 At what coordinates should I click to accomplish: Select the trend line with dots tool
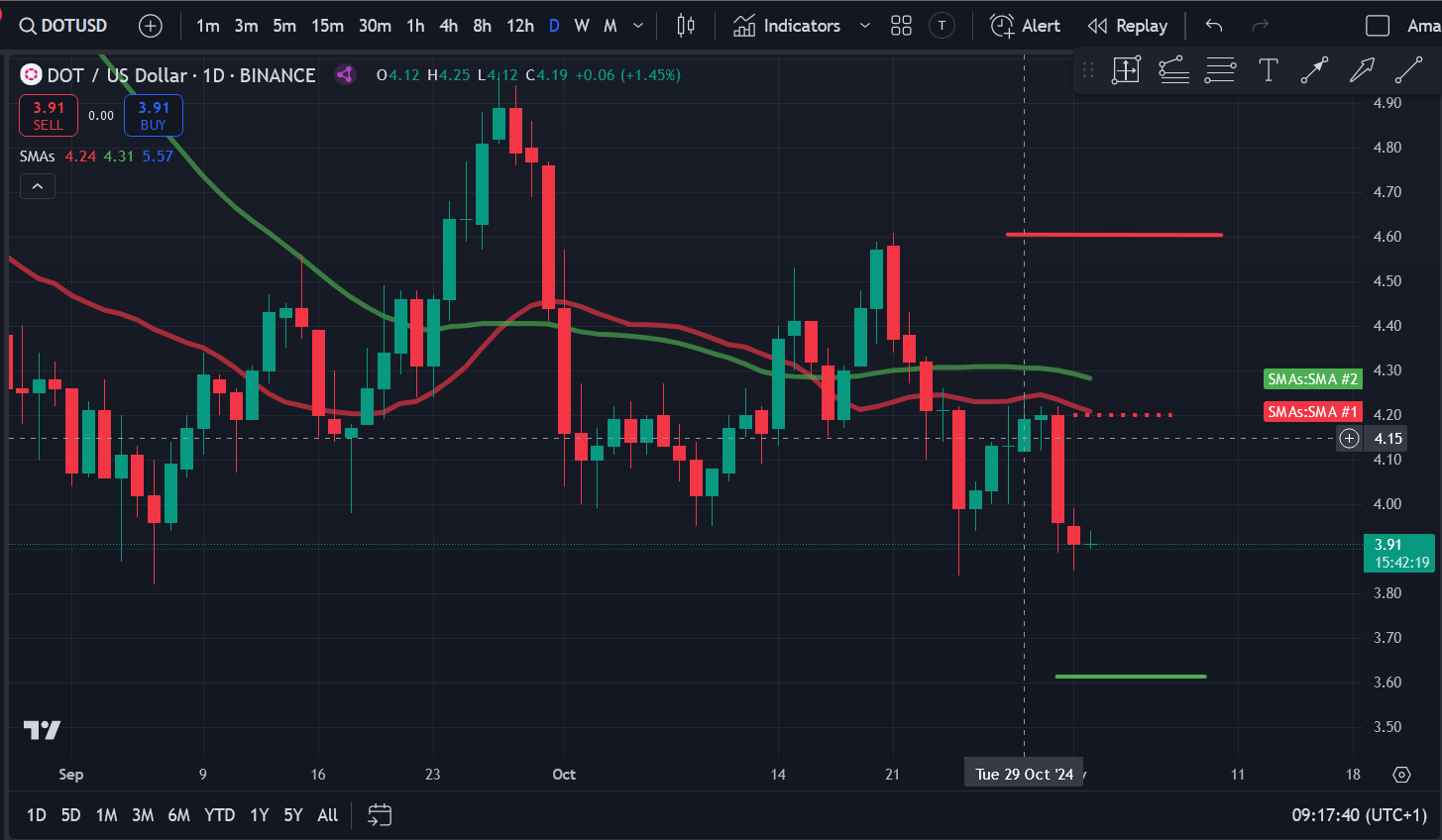coord(1314,70)
